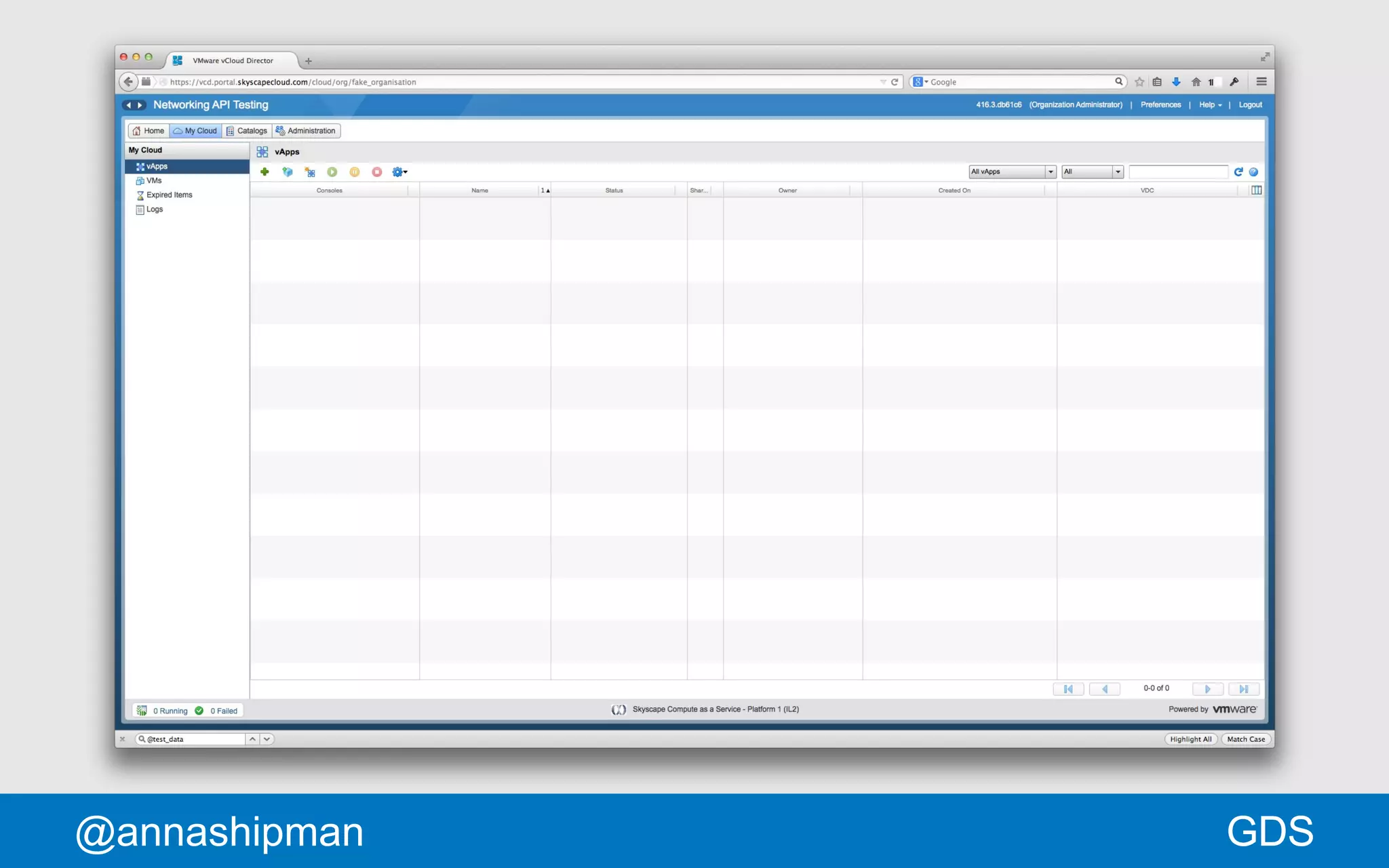Open Expired Items in sidebar

tap(169, 195)
